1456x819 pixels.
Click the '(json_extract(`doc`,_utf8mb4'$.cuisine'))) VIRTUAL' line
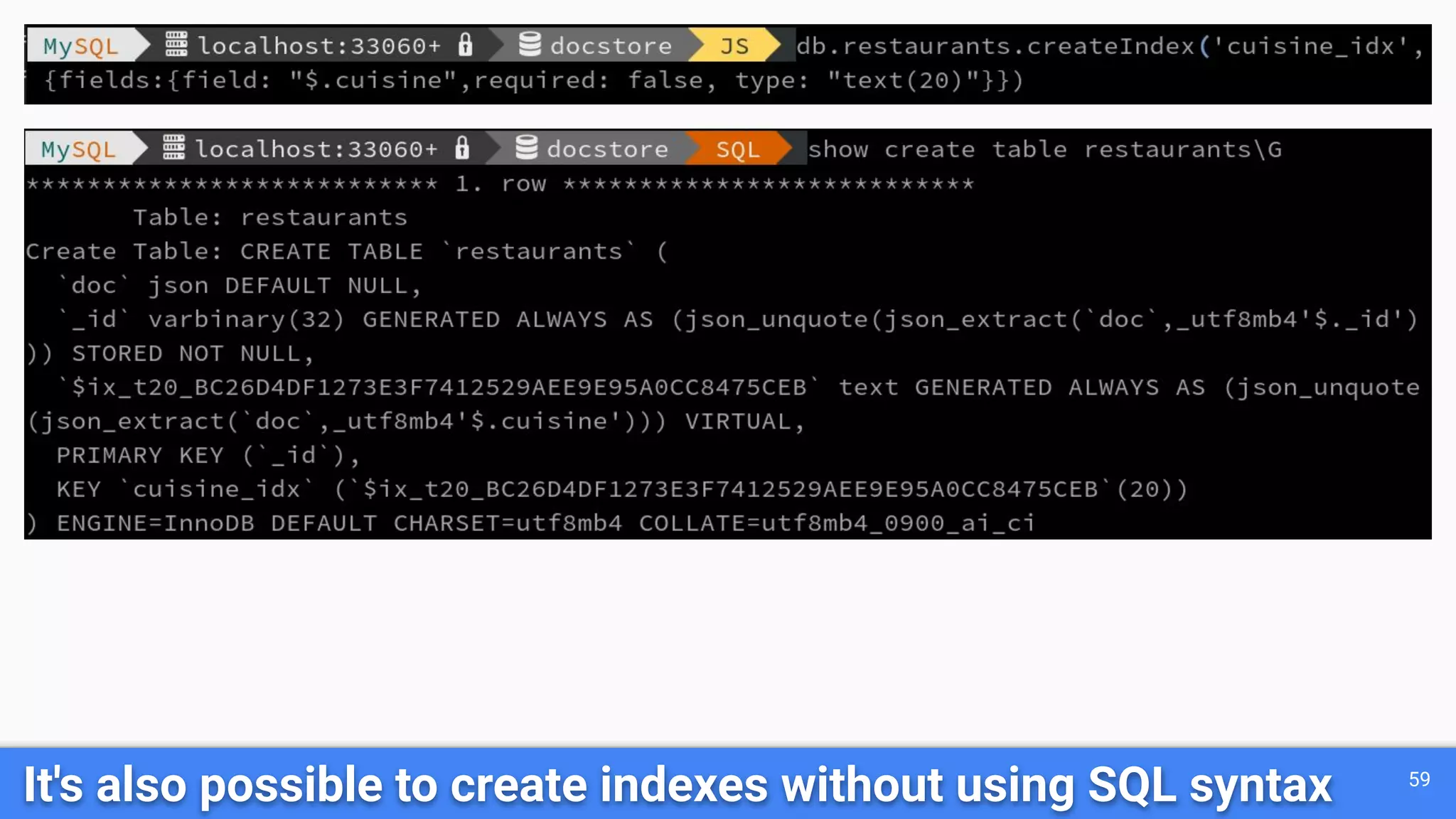click(416, 422)
